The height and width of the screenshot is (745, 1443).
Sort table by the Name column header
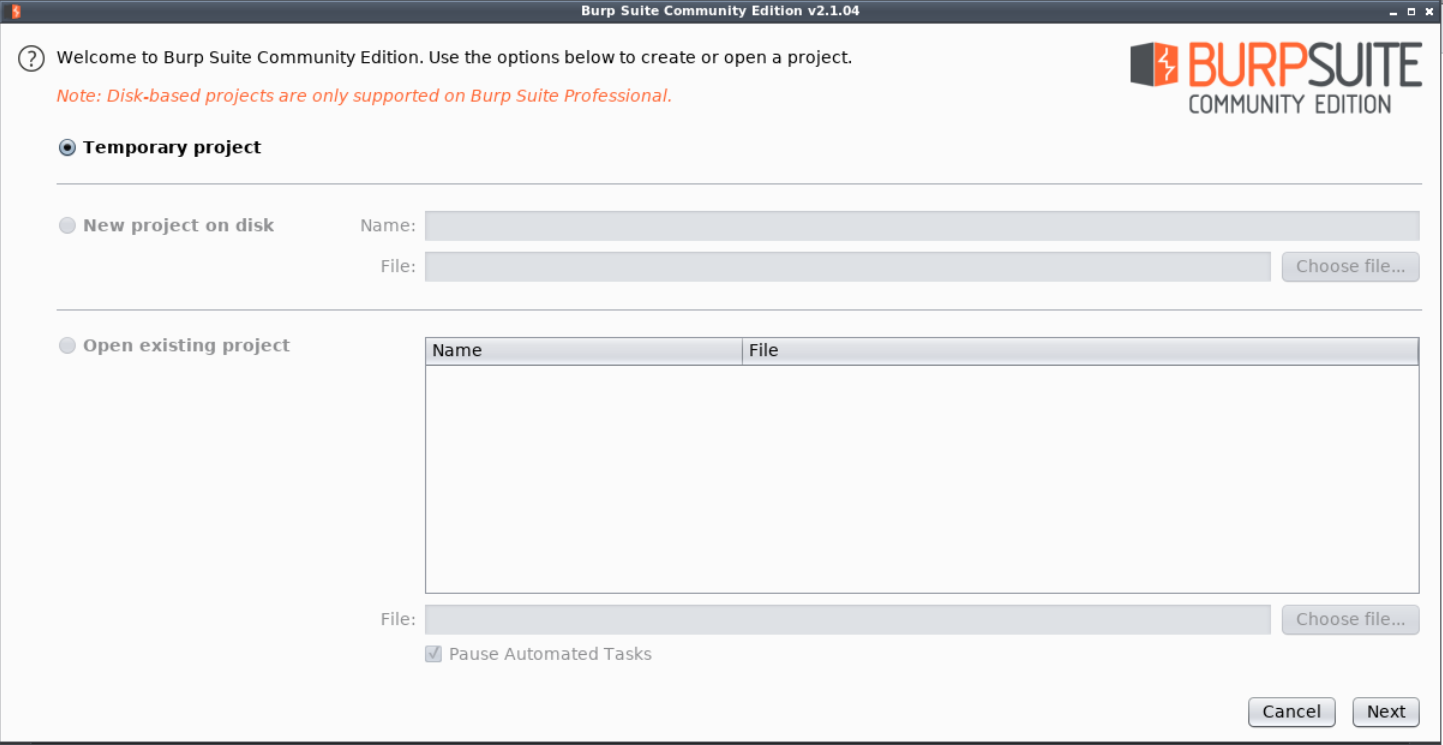click(x=584, y=351)
